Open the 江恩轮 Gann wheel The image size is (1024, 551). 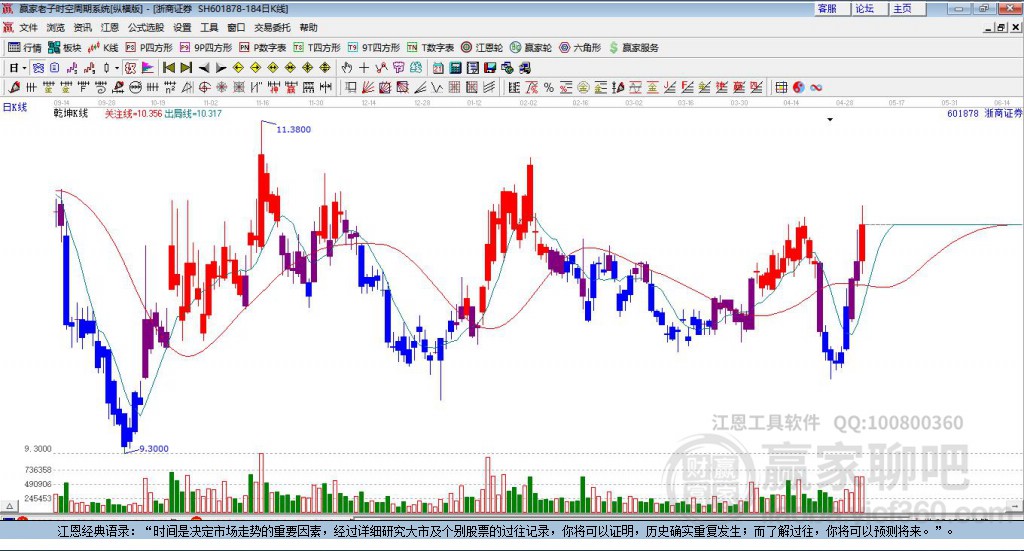point(482,48)
